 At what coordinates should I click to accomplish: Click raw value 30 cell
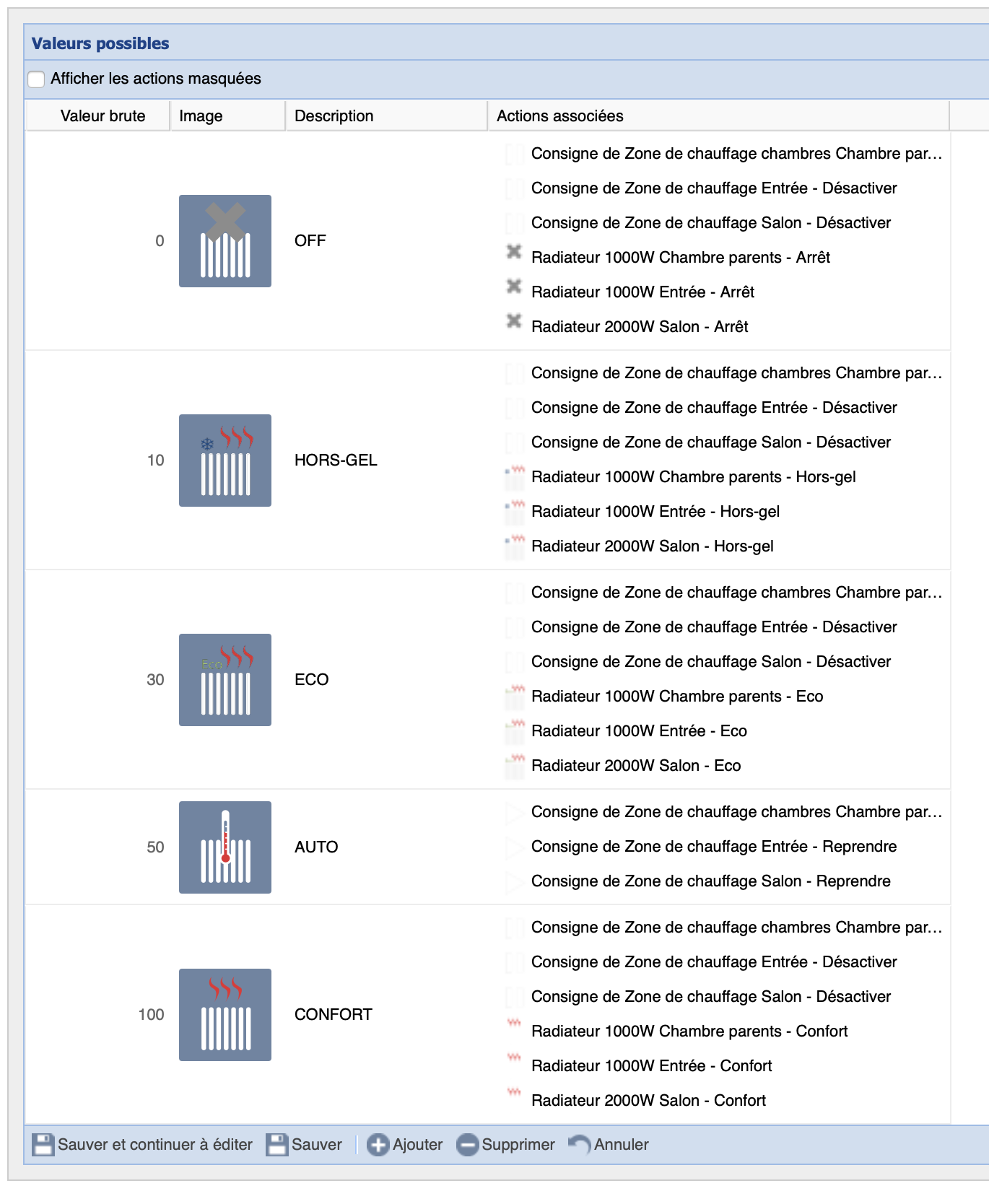click(99, 680)
